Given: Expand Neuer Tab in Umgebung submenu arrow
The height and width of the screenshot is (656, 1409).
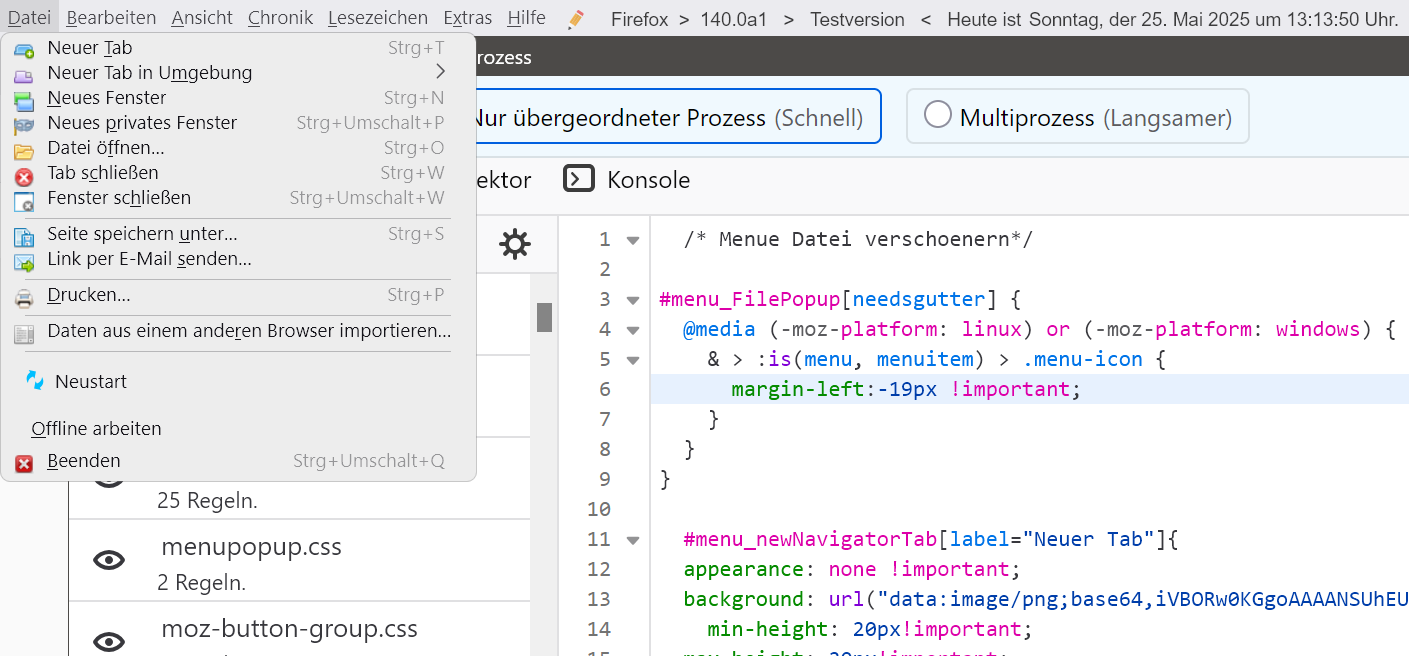Looking at the screenshot, I should pos(440,72).
